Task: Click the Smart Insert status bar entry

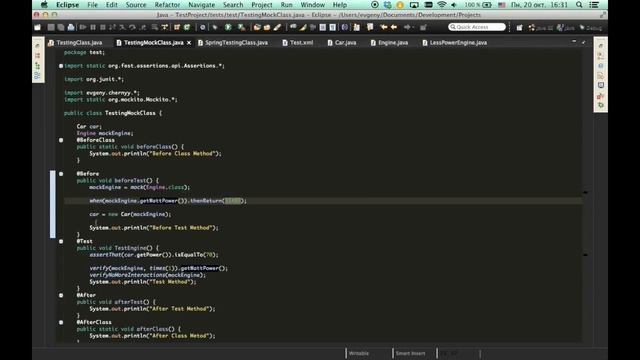Action: (x=410, y=353)
